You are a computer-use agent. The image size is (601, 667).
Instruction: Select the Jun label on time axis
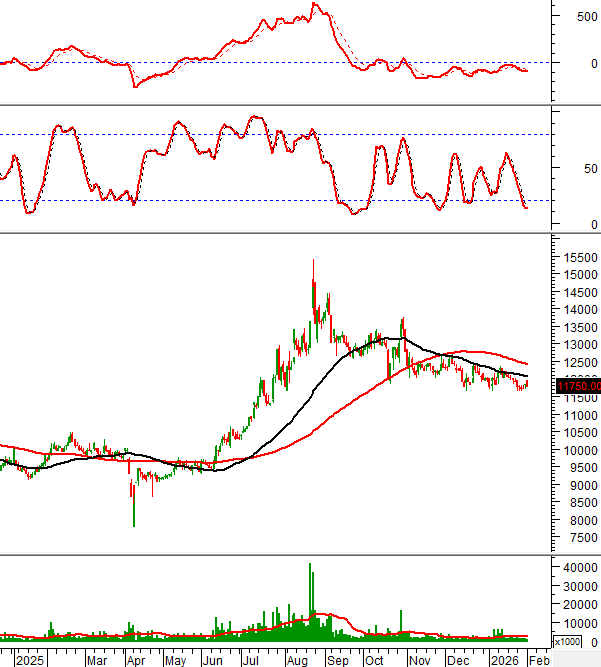pos(212,660)
